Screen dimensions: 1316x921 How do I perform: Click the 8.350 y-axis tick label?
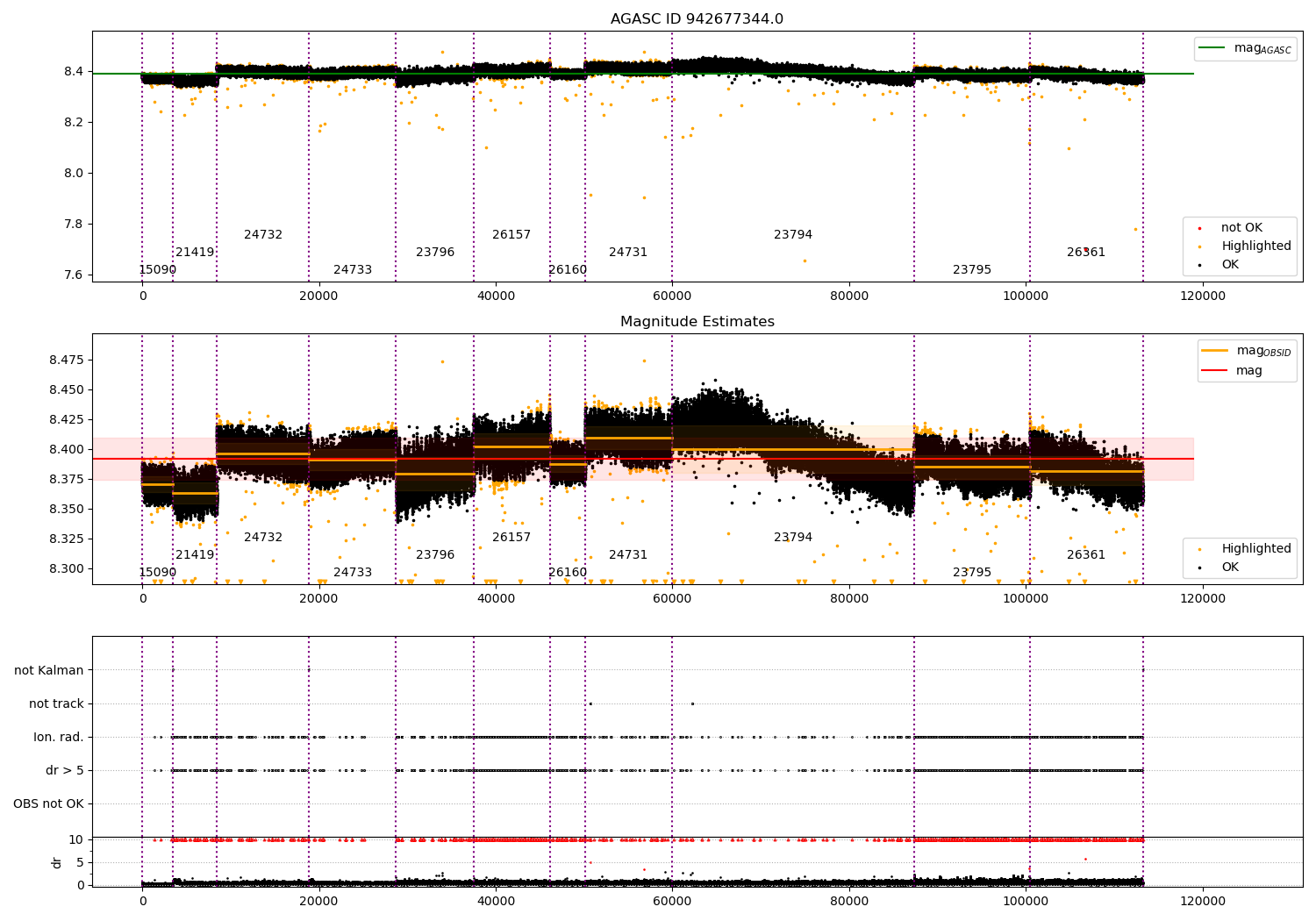tap(67, 510)
